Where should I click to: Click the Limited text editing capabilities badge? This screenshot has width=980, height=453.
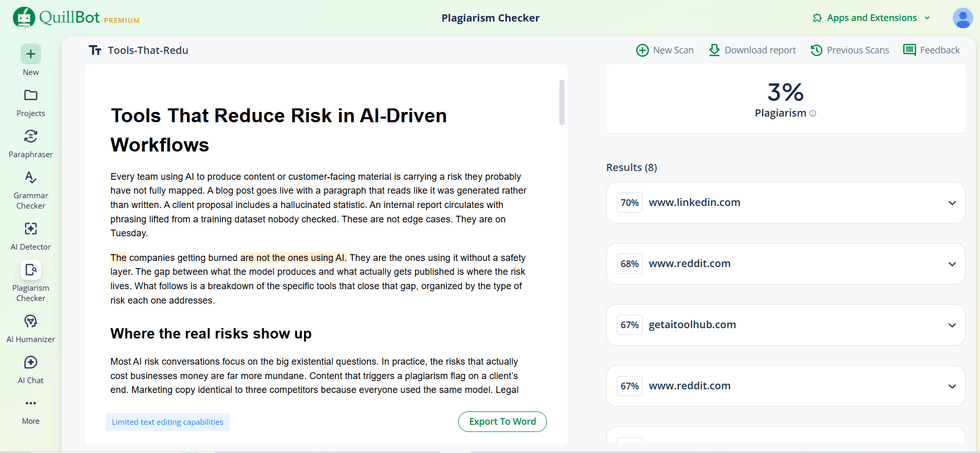click(x=168, y=422)
